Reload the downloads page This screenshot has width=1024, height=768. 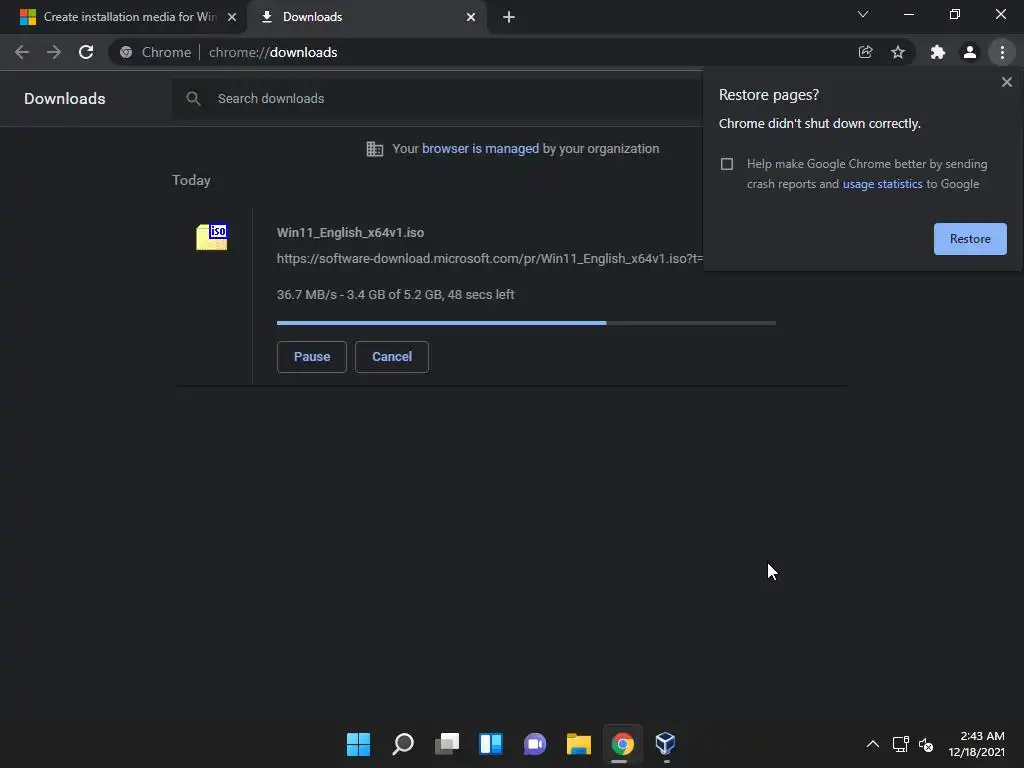click(x=86, y=52)
